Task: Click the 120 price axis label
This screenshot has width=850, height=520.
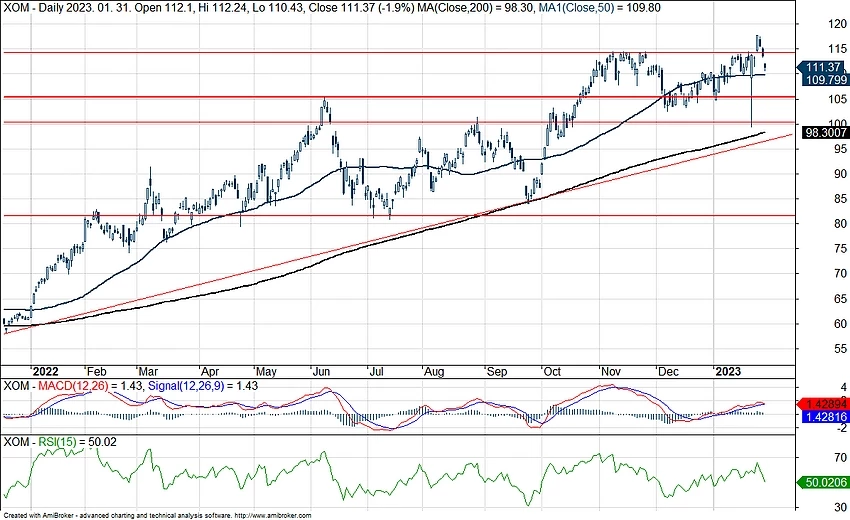Action: pos(838,24)
